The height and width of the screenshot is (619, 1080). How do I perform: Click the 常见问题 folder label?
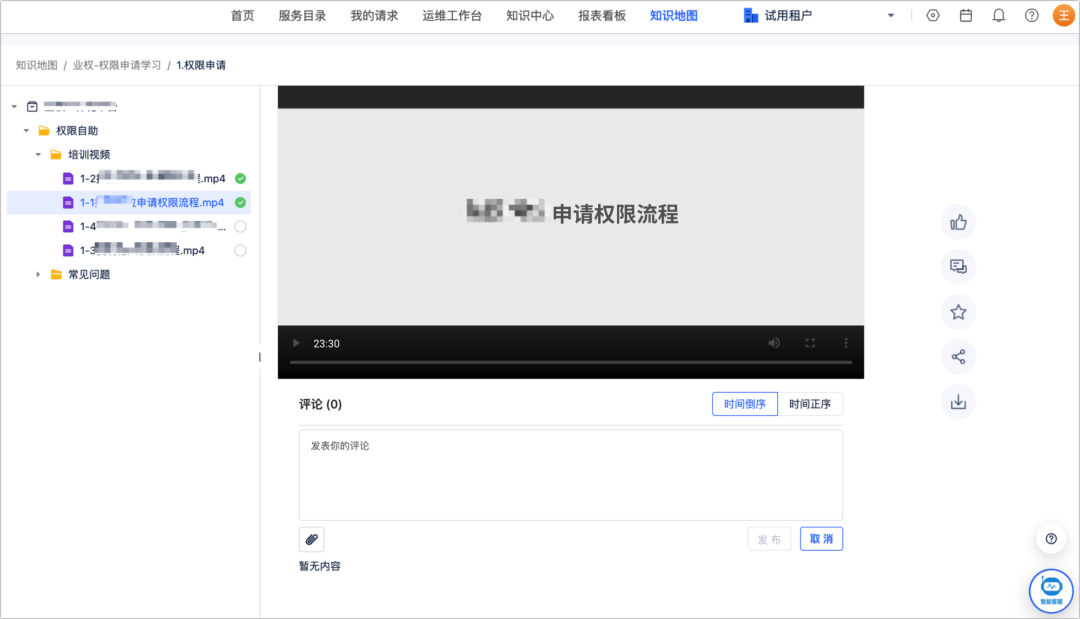click(x=89, y=275)
